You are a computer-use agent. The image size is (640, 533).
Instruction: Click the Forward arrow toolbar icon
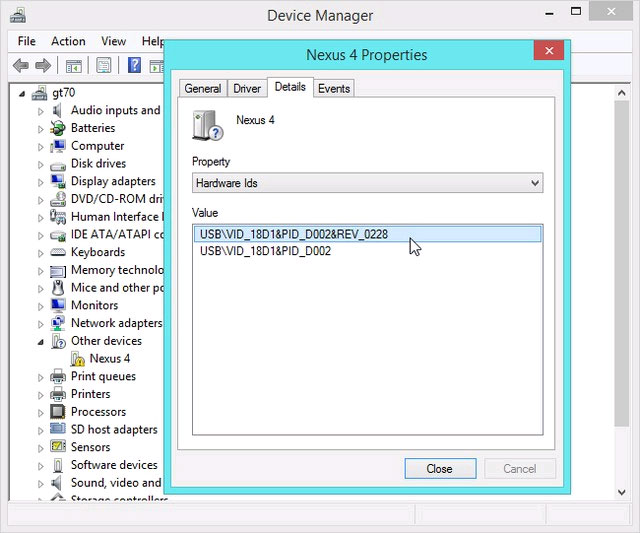pyautogui.click(x=43, y=66)
